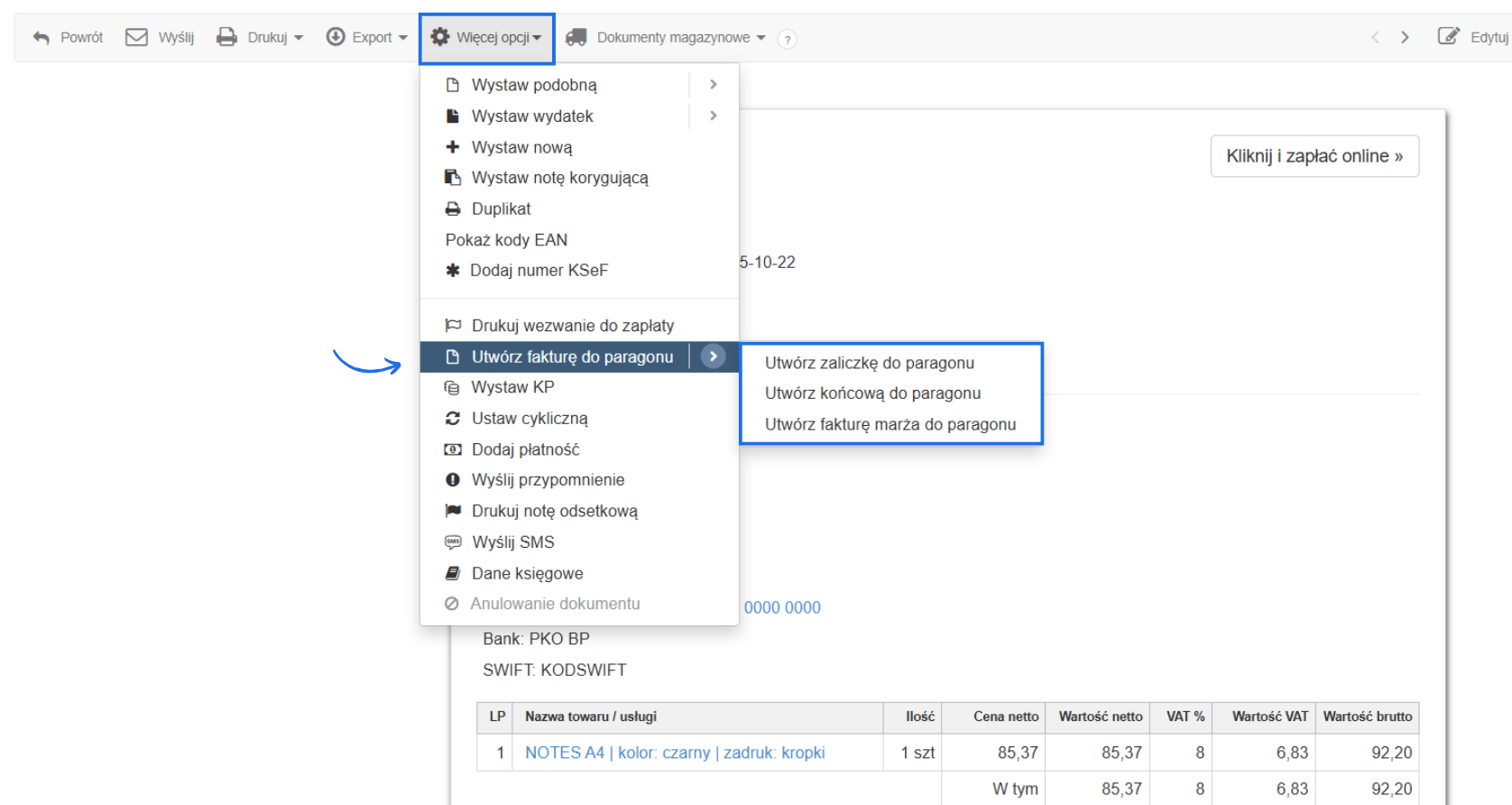1512x805 pixels.
Task: Choose Duplikat menu entry
Action: [501, 208]
